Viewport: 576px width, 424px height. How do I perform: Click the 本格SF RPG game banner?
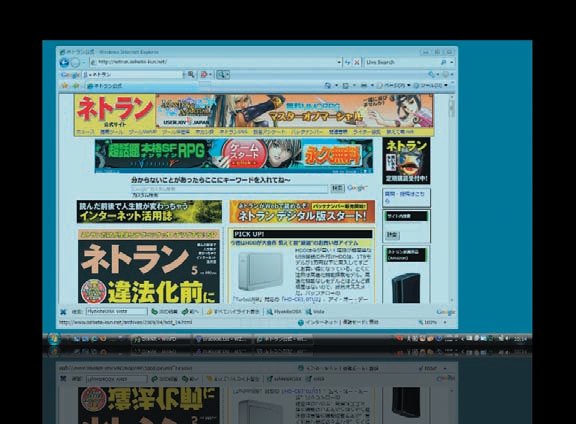click(x=234, y=155)
